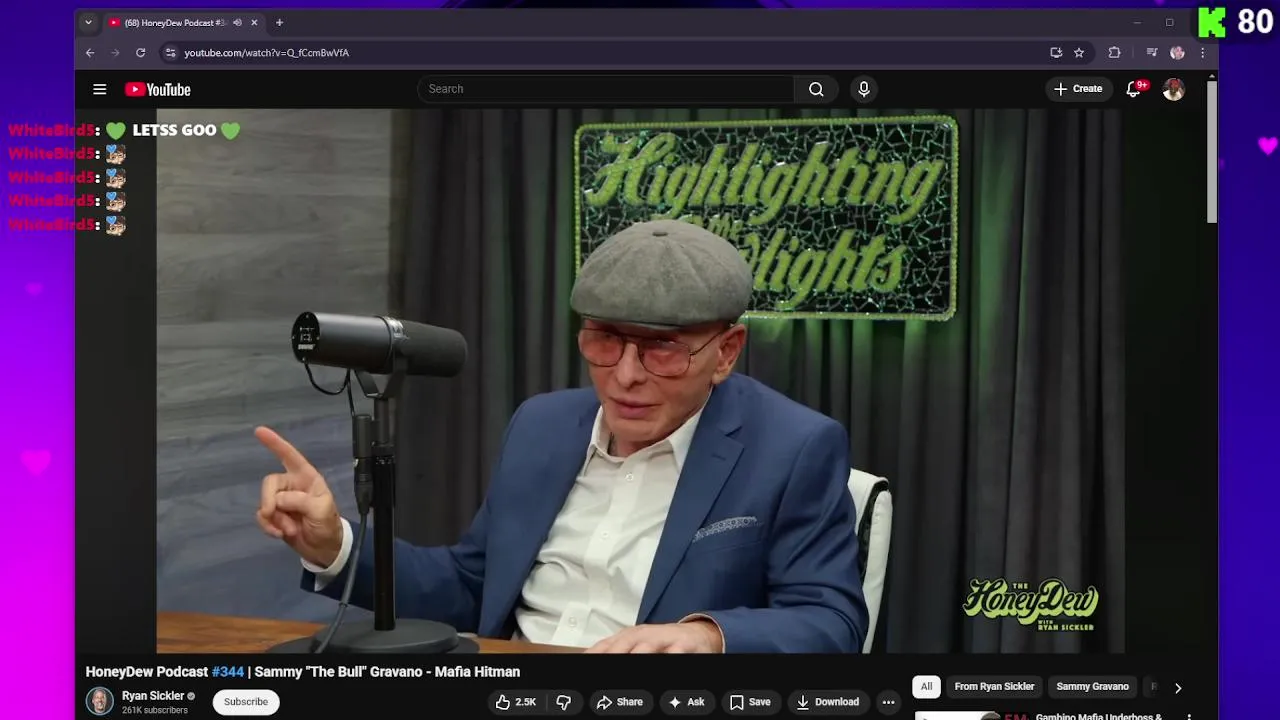Open the YouTube account avatar menu
1280x720 pixels.
tap(1174, 89)
